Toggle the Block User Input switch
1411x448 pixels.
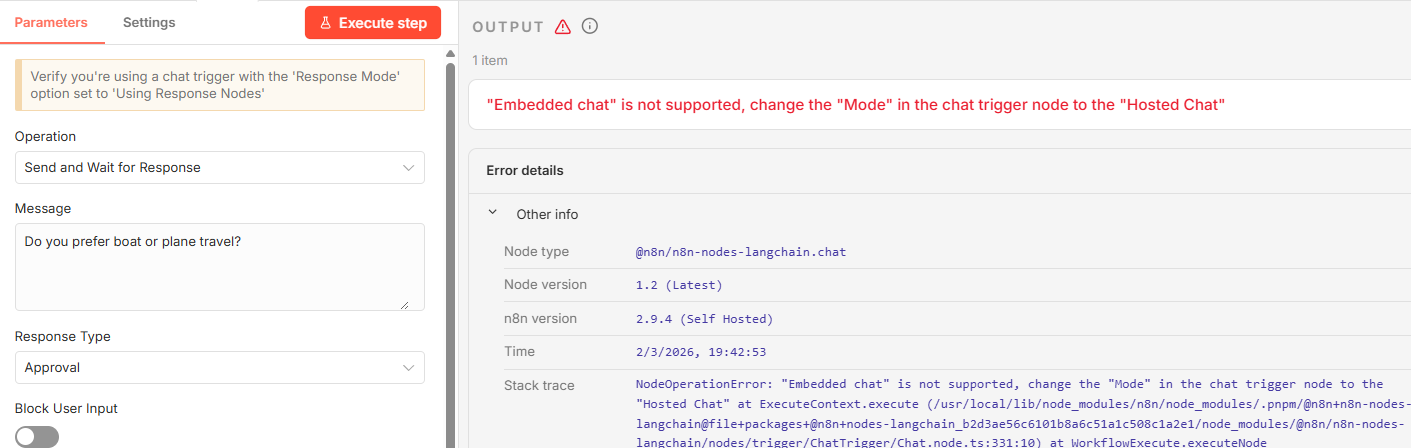37,437
